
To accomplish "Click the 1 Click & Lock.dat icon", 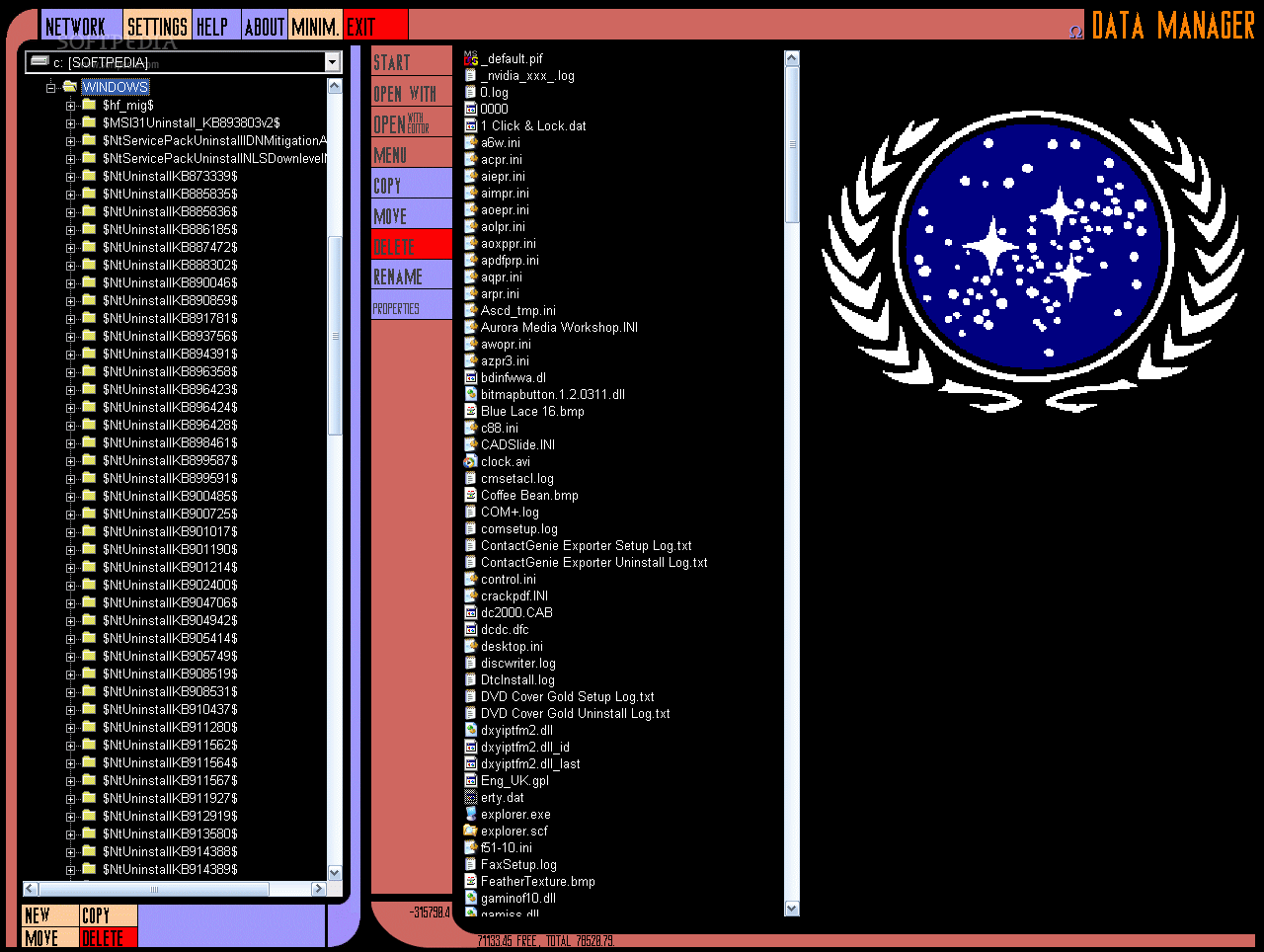I will [x=471, y=125].
